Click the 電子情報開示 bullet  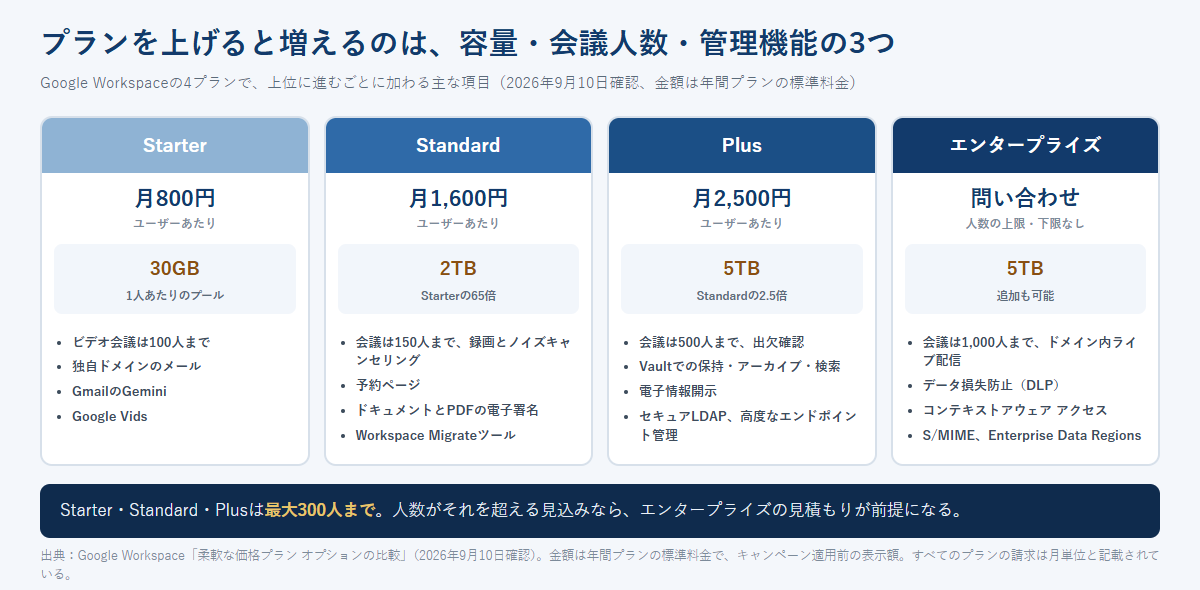(678, 391)
